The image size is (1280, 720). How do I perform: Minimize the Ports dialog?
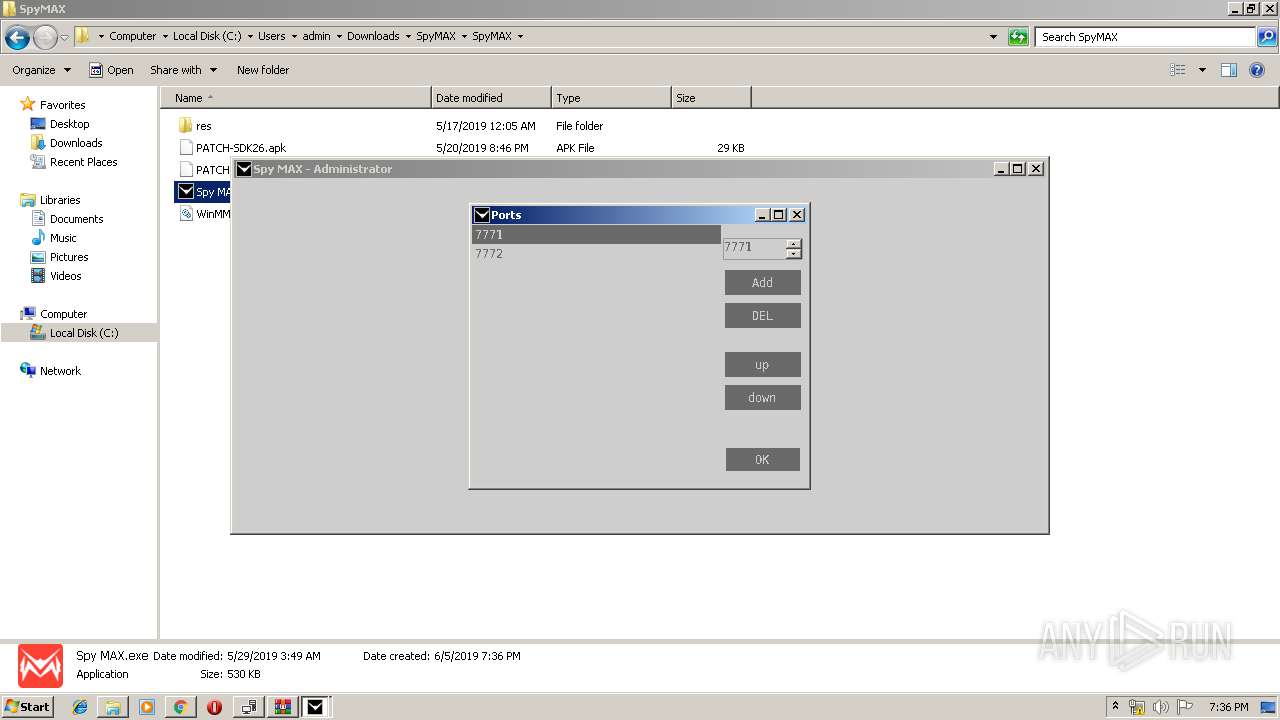pos(763,215)
